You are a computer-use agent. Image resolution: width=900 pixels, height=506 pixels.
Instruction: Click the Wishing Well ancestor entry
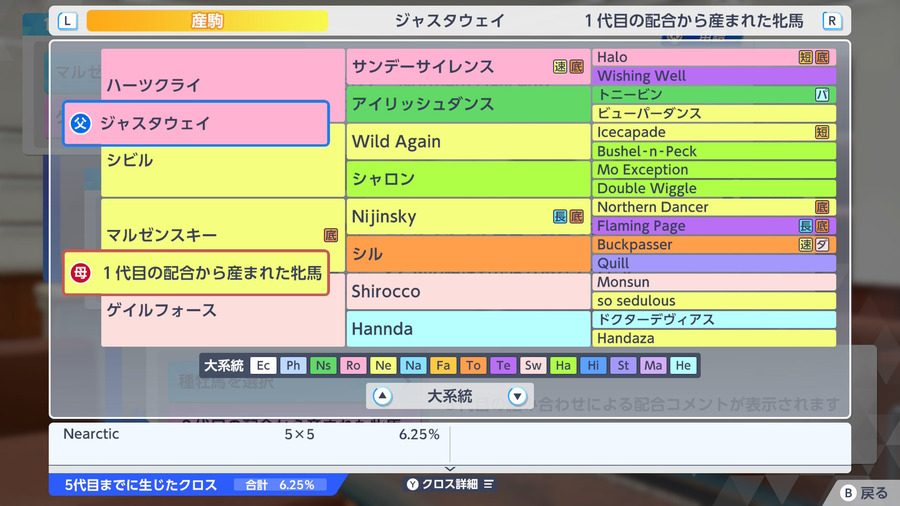[x=714, y=76]
